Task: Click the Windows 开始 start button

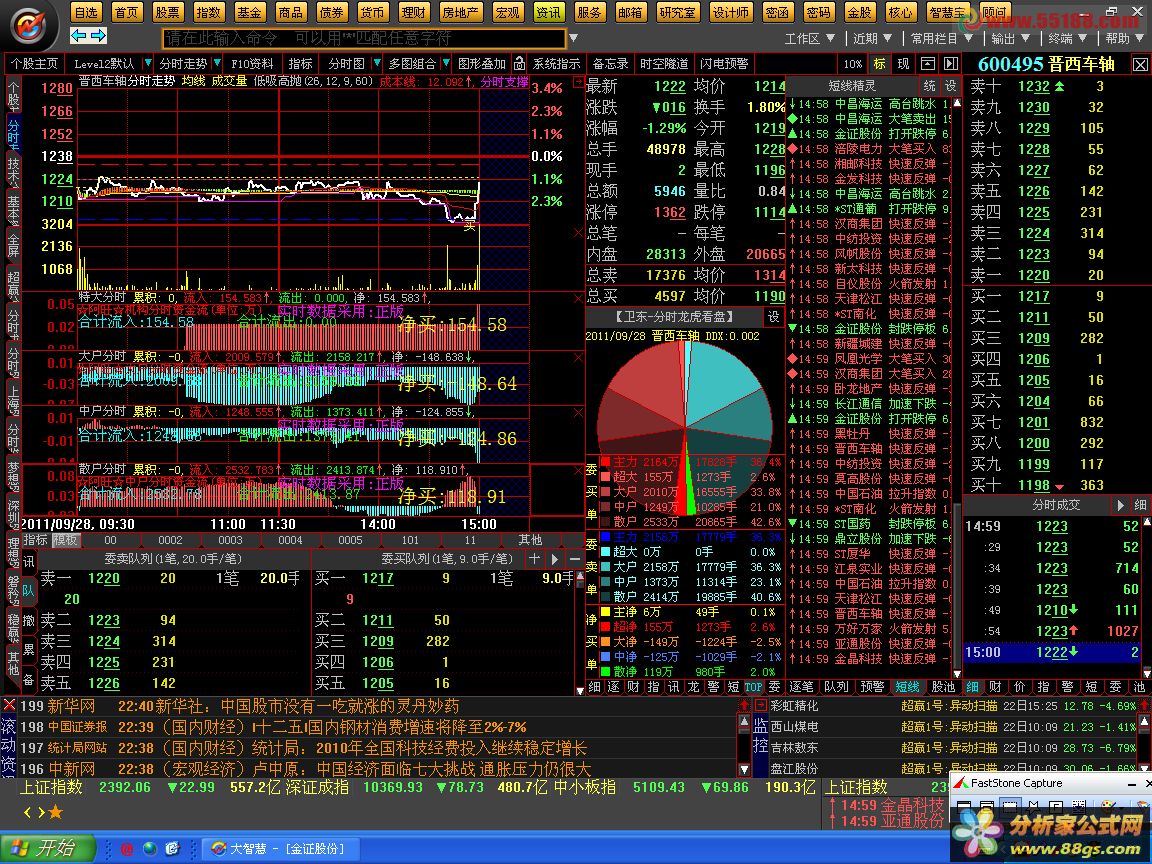Action: pyautogui.click(x=48, y=849)
